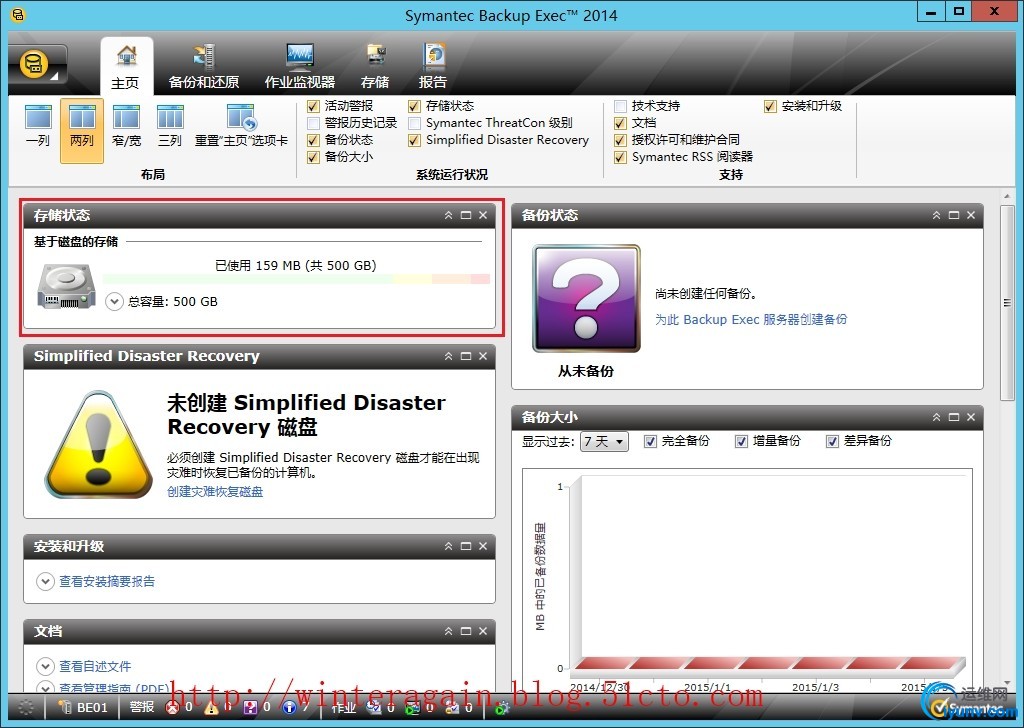Collapse the 备份状态 panel
Image resolution: width=1024 pixels, height=728 pixels.
(936, 215)
